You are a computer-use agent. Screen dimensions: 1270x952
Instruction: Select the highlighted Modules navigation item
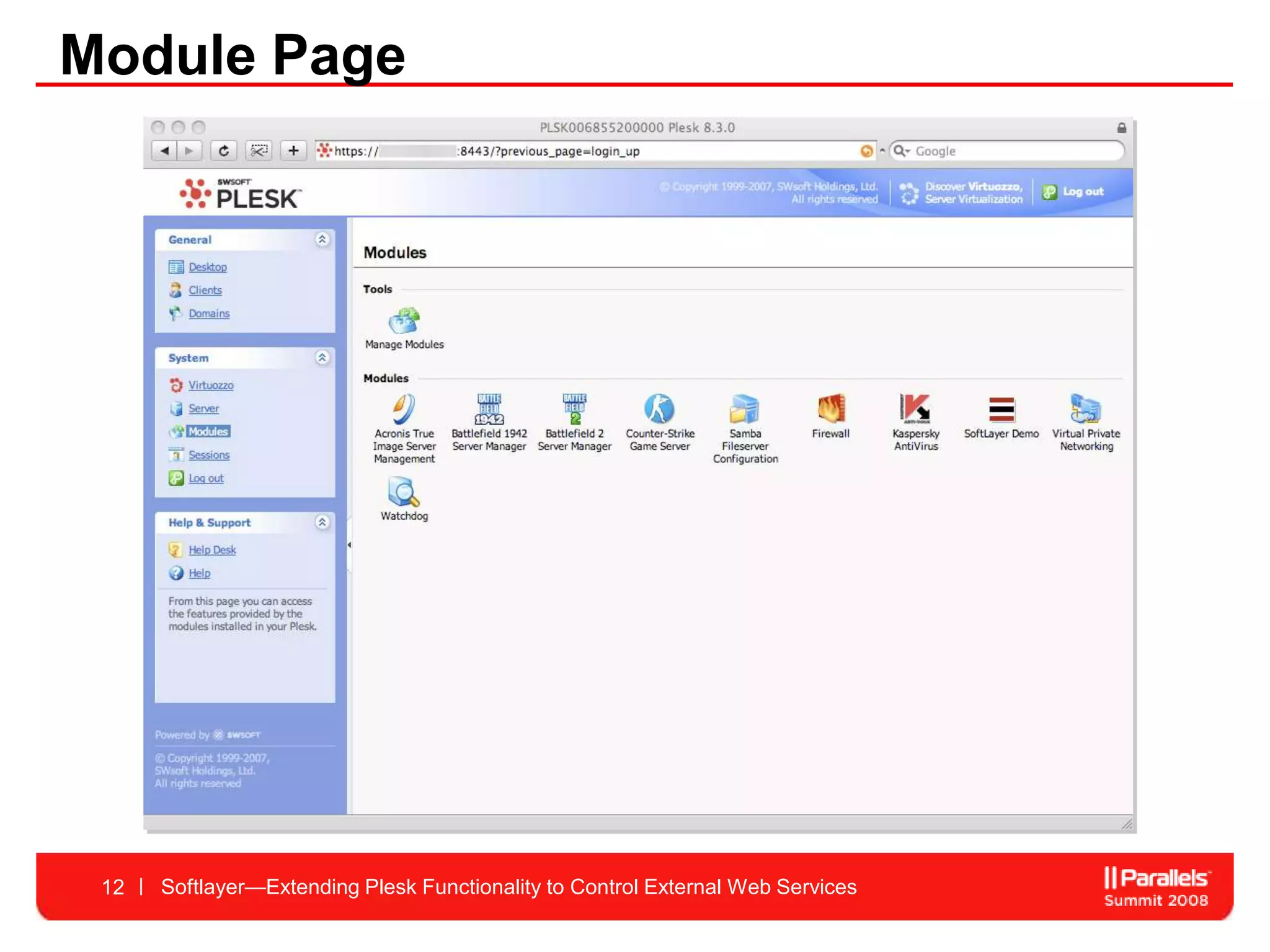208,431
